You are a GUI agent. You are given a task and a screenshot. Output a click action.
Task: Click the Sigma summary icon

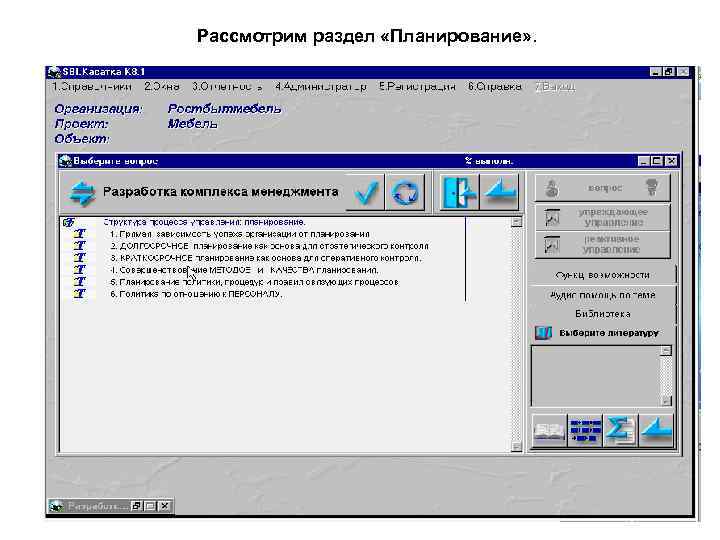pyautogui.click(x=620, y=430)
